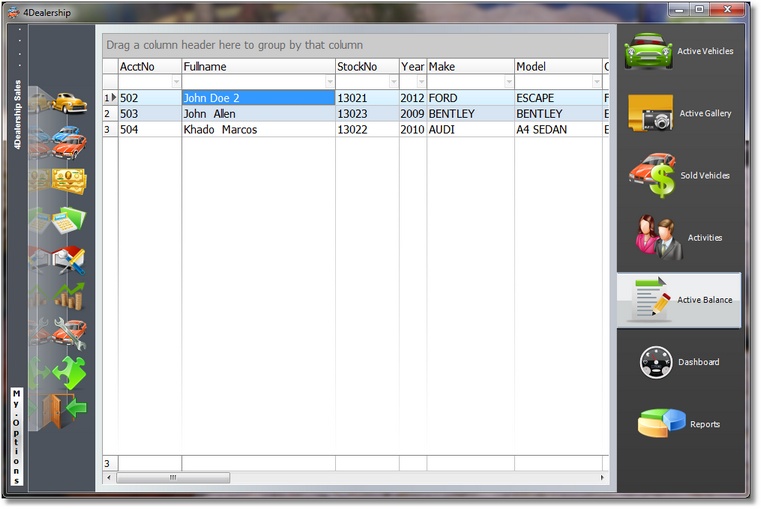Click the horizontal scrollbar right arrow
Screen dimensions: 761x509
[603, 478]
